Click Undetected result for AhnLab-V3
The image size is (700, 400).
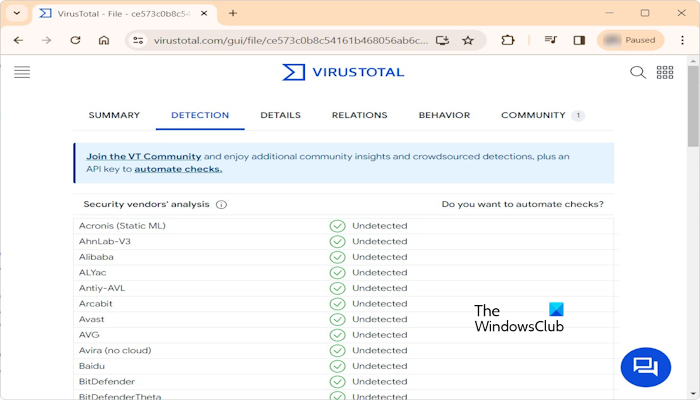(380, 242)
